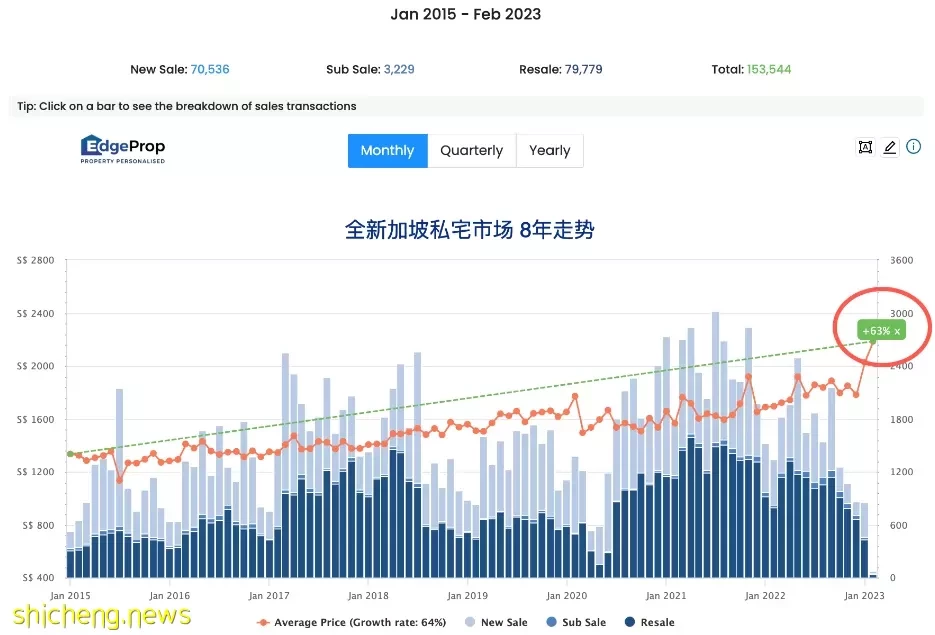The image size is (935, 635).
Task: Click the Jan 2022 axis label
Action: [x=765, y=596]
